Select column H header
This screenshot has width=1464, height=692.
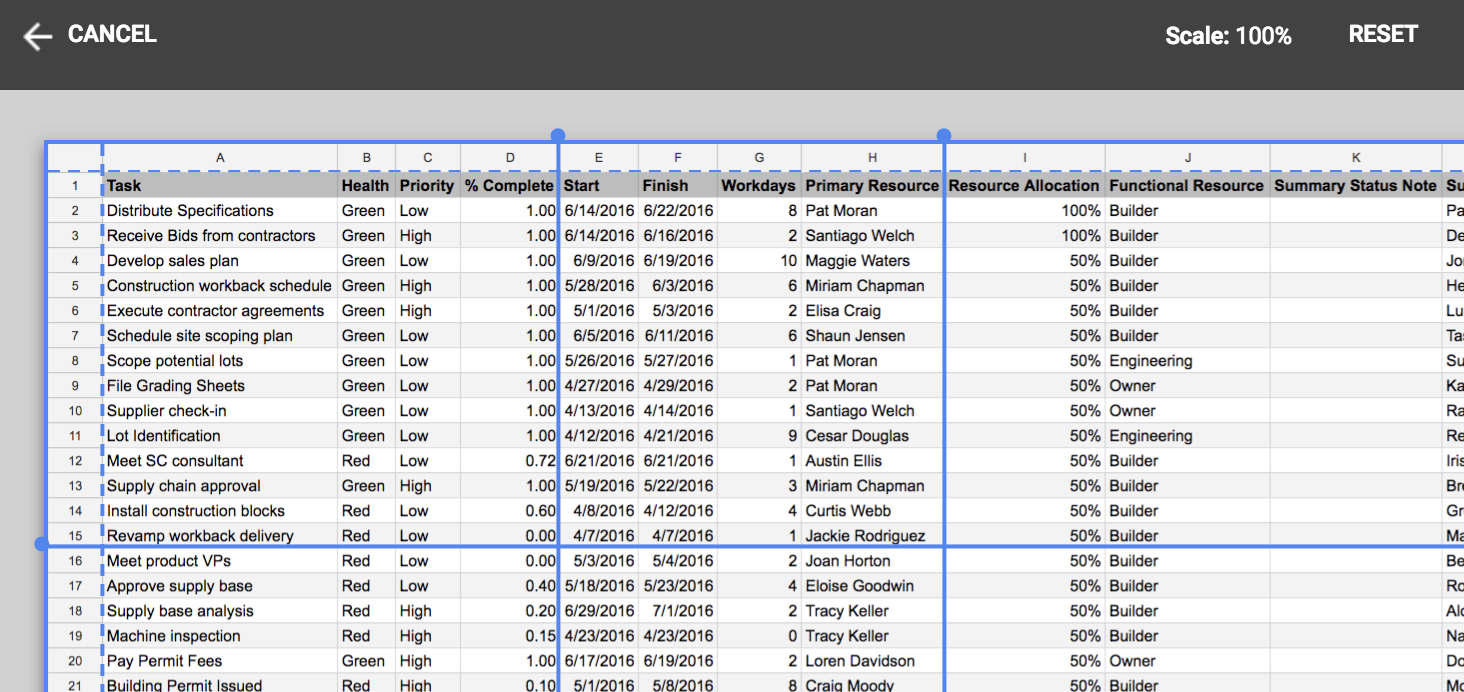click(x=872, y=158)
